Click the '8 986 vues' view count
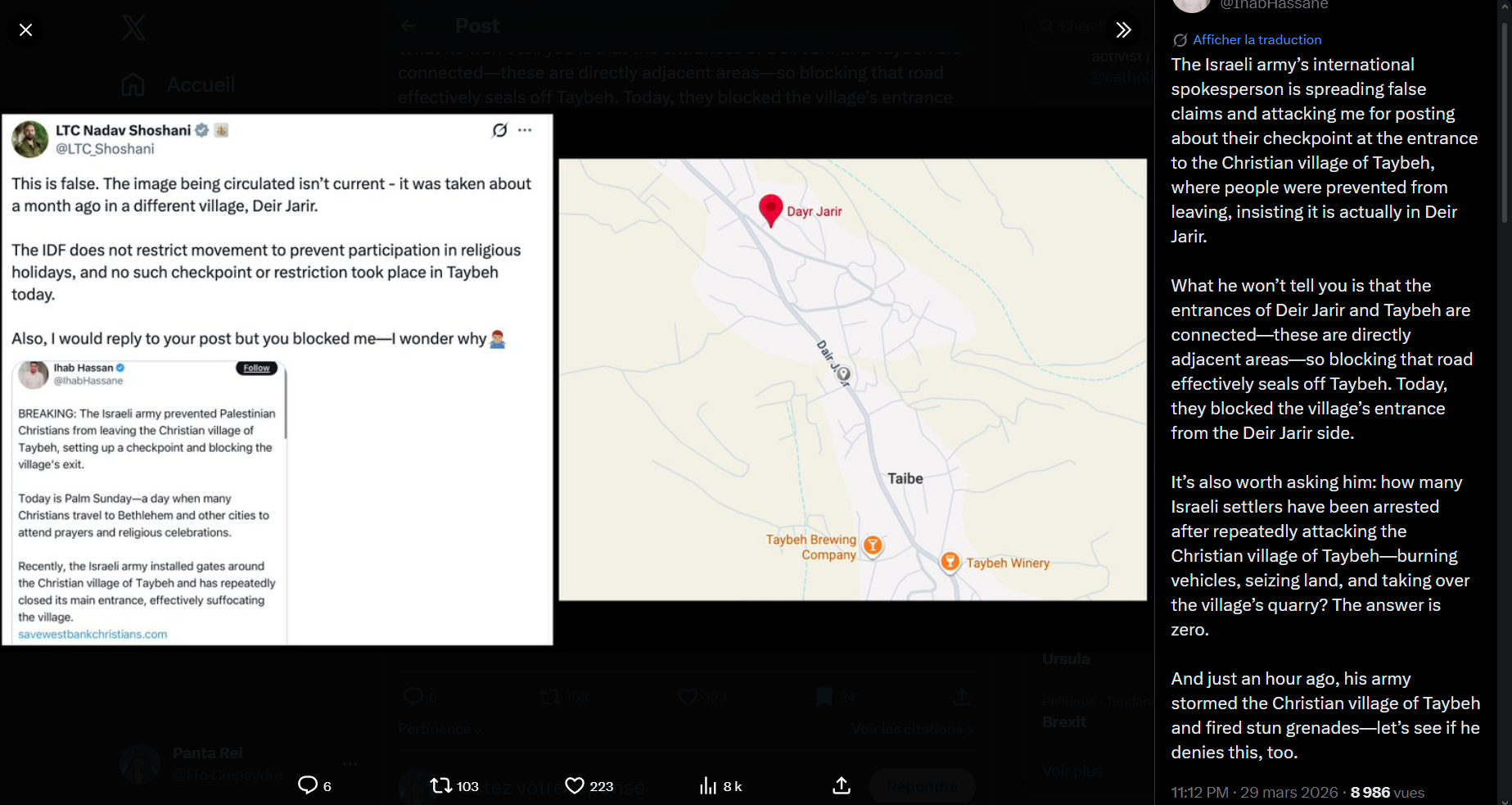The image size is (1512, 805). point(1387,793)
